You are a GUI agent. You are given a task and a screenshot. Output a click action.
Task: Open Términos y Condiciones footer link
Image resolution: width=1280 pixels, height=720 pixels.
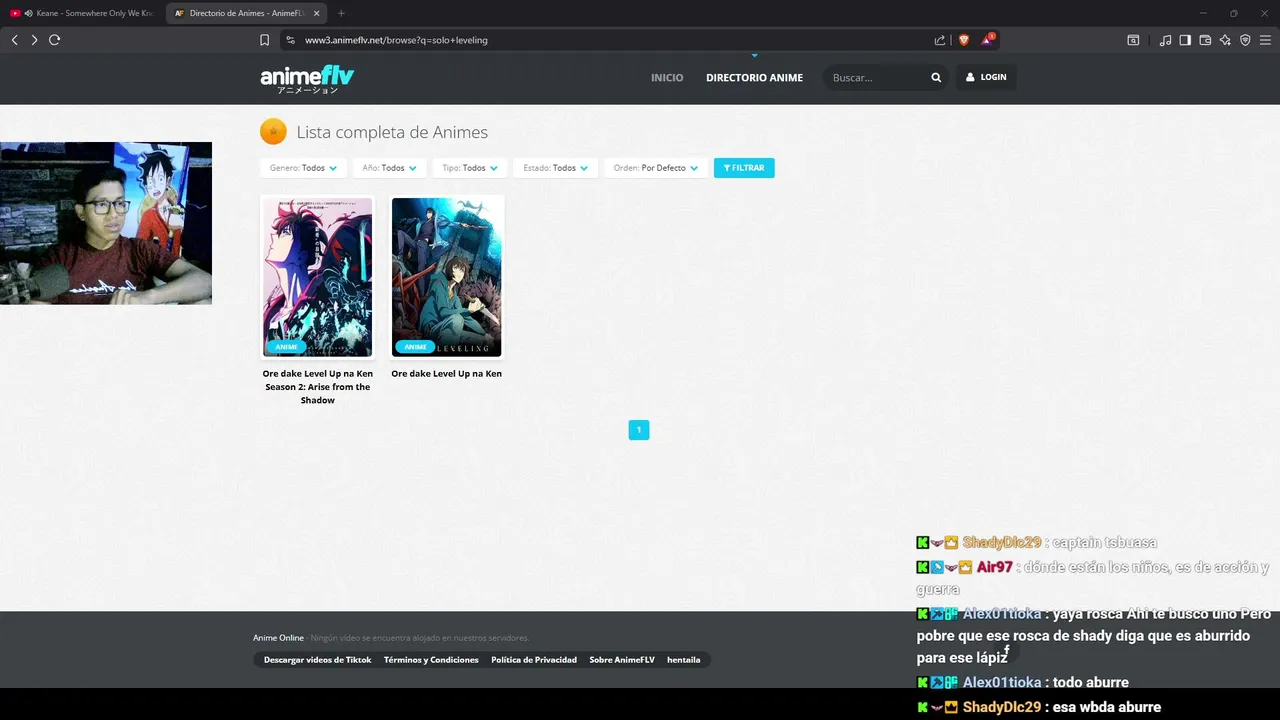pyautogui.click(x=431, y=660)
